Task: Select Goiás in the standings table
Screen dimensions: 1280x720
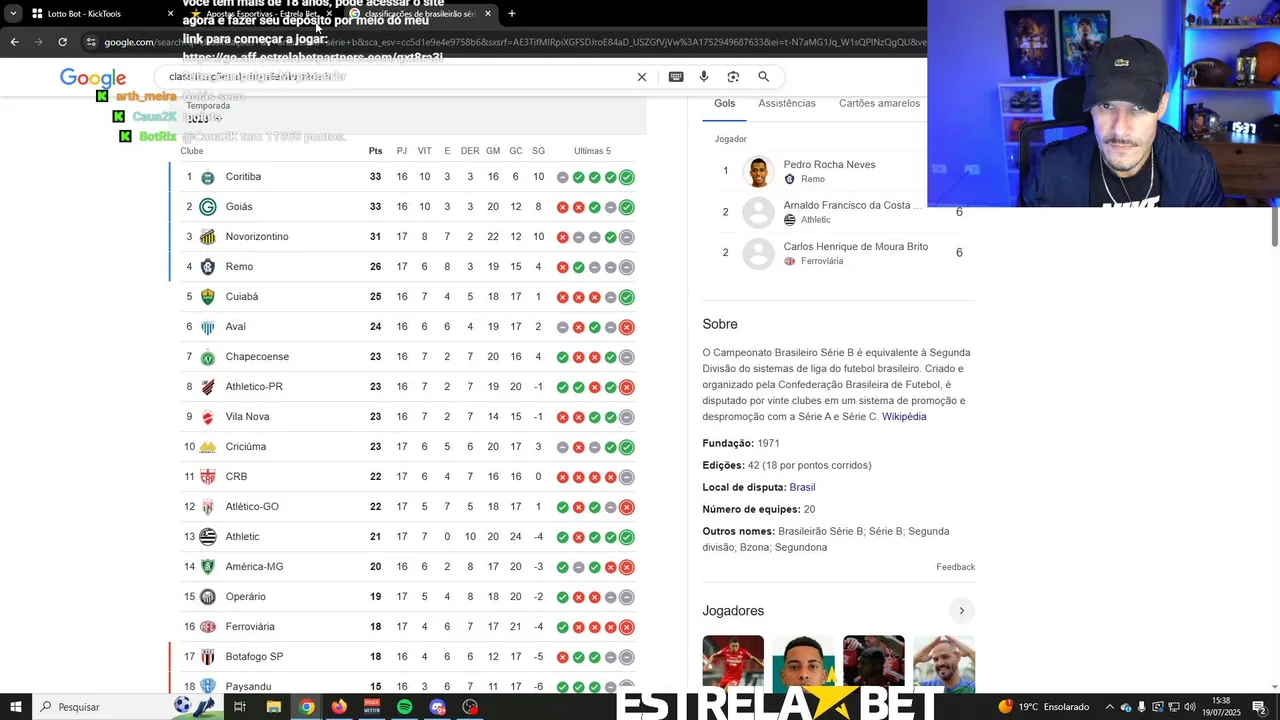Action: pos(239,207)
